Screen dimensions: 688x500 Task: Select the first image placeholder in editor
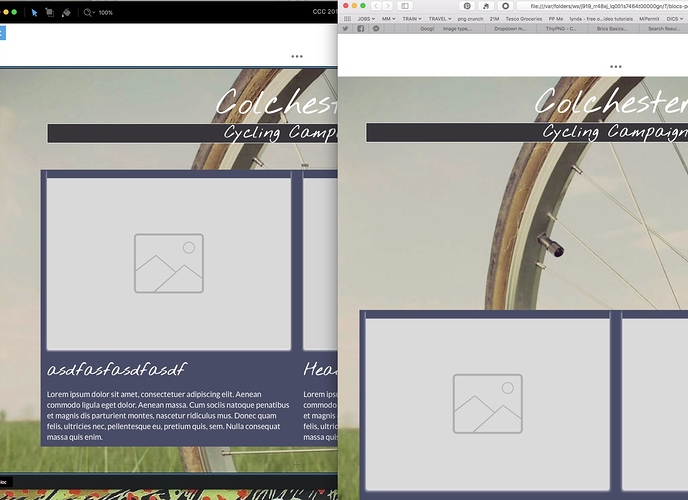coord(168,264)
